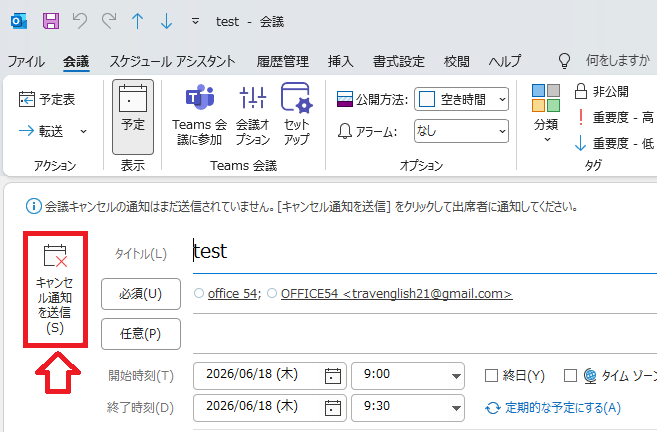Check the タイム ゾーン checkbox
The image size is (657, 432).
point(570,376)
